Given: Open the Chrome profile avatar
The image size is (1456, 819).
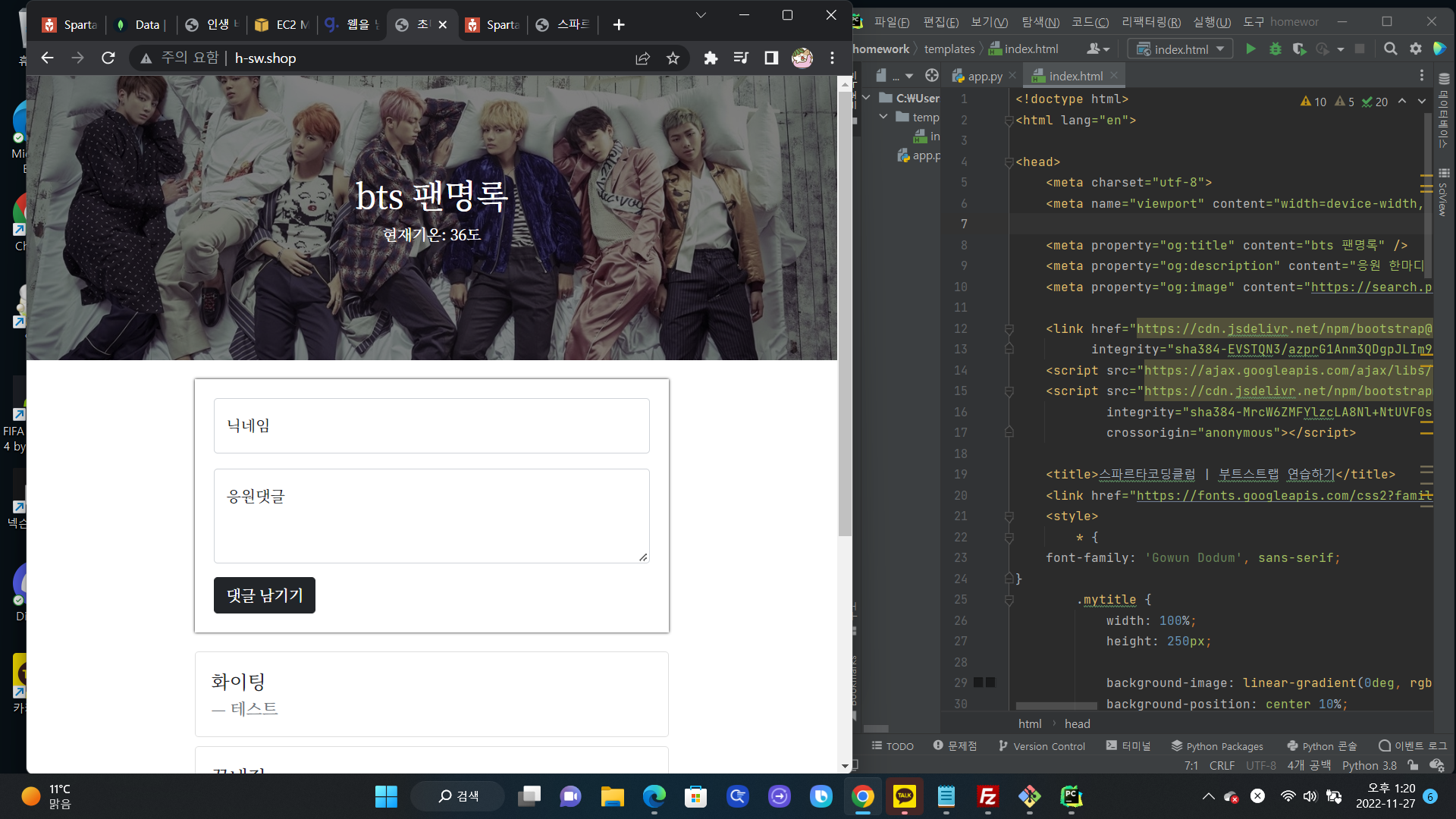Looking at the screenshot, I should [802, 58].
